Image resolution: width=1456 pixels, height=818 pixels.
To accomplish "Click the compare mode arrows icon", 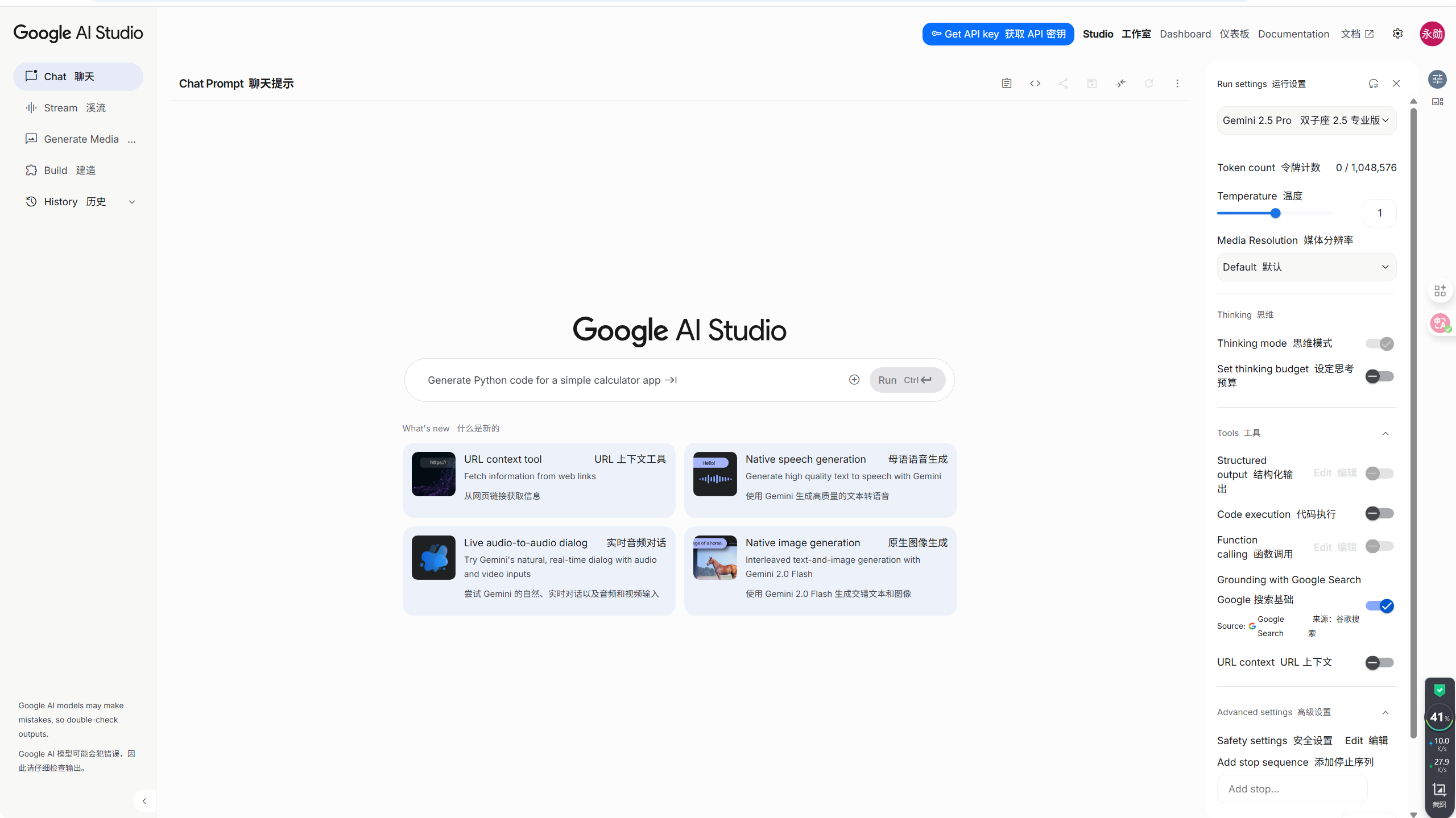I will pyautogui.click(x=1120, y=84).
